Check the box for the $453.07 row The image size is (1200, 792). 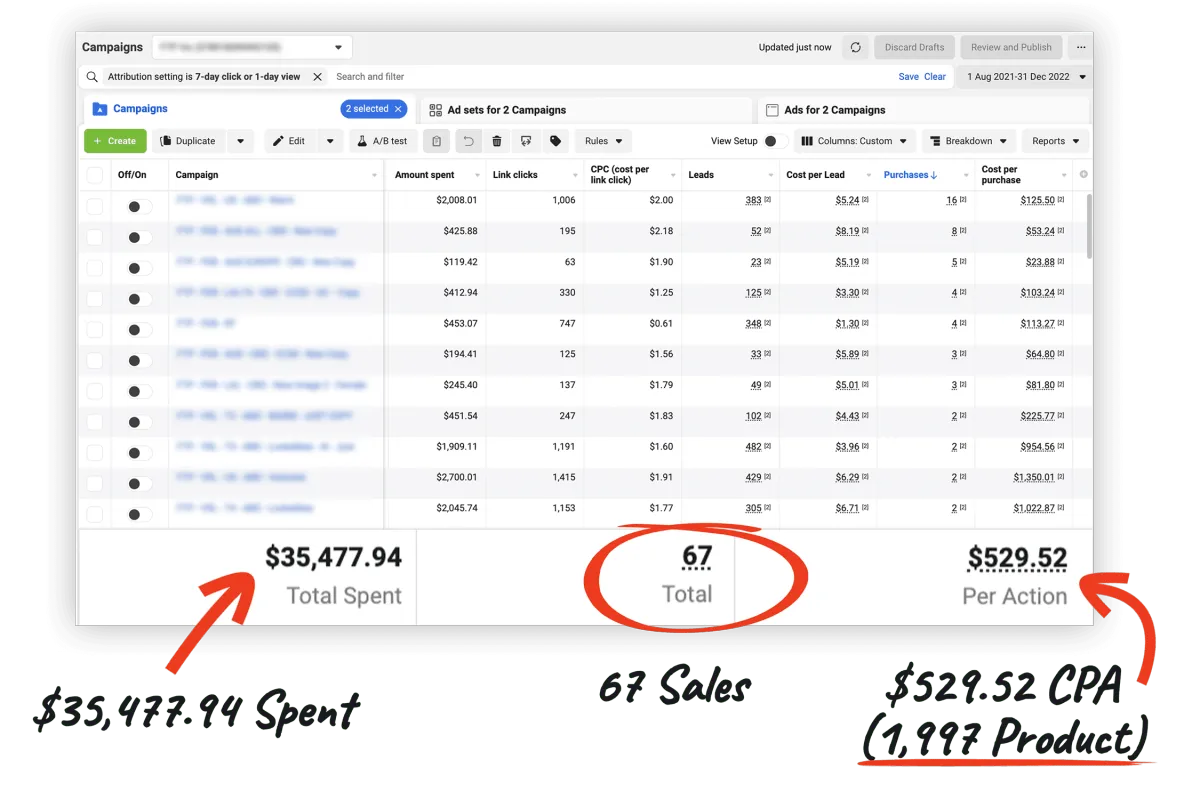(95, 329)
